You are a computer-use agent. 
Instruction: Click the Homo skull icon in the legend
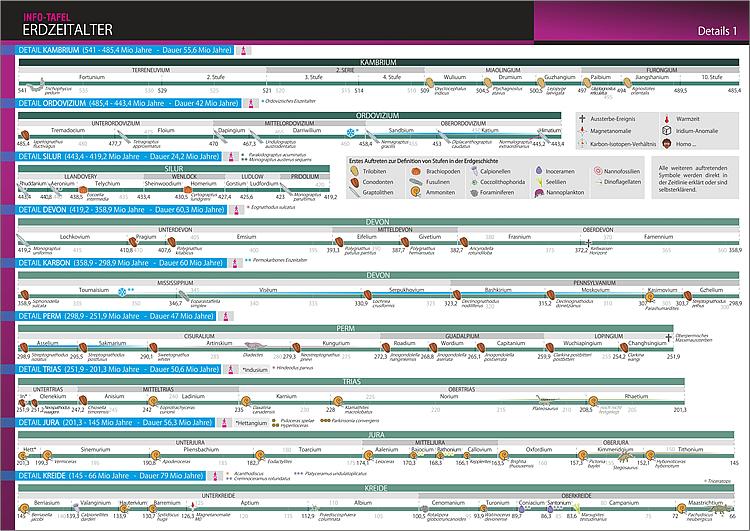667,143
